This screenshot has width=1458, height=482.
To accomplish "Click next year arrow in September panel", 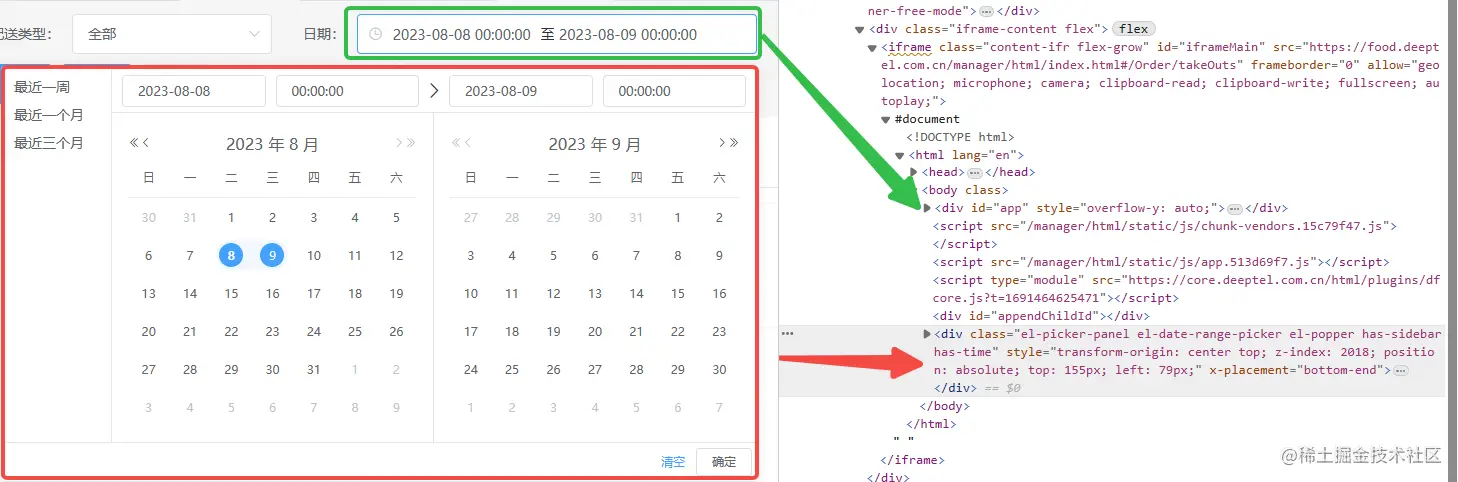I will tap(734, 143).
